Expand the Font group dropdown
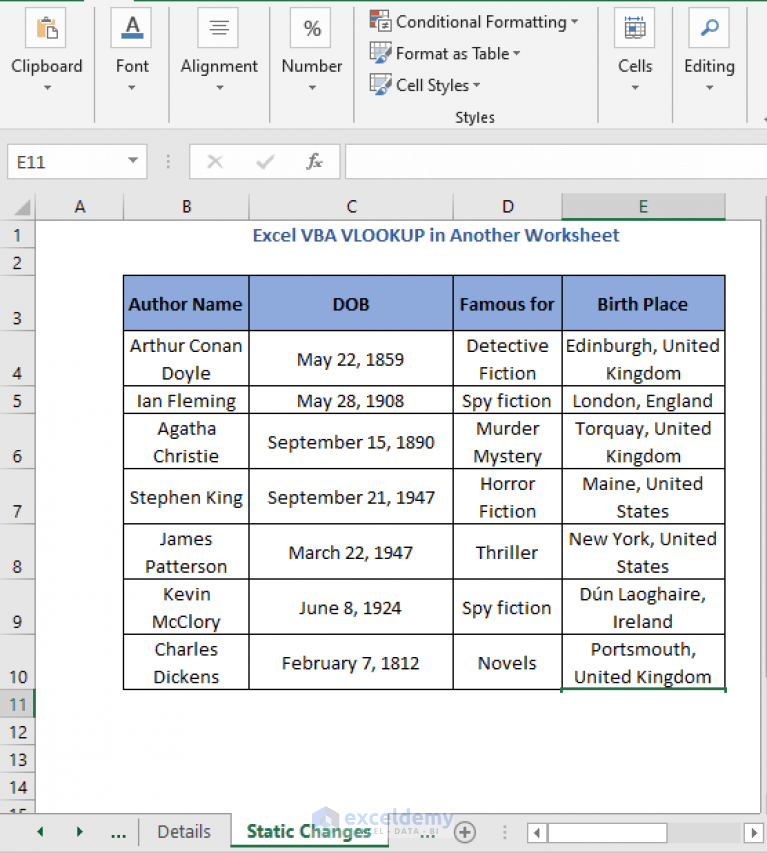This screenshot has width=767, height=853. (x=132, y=88)
